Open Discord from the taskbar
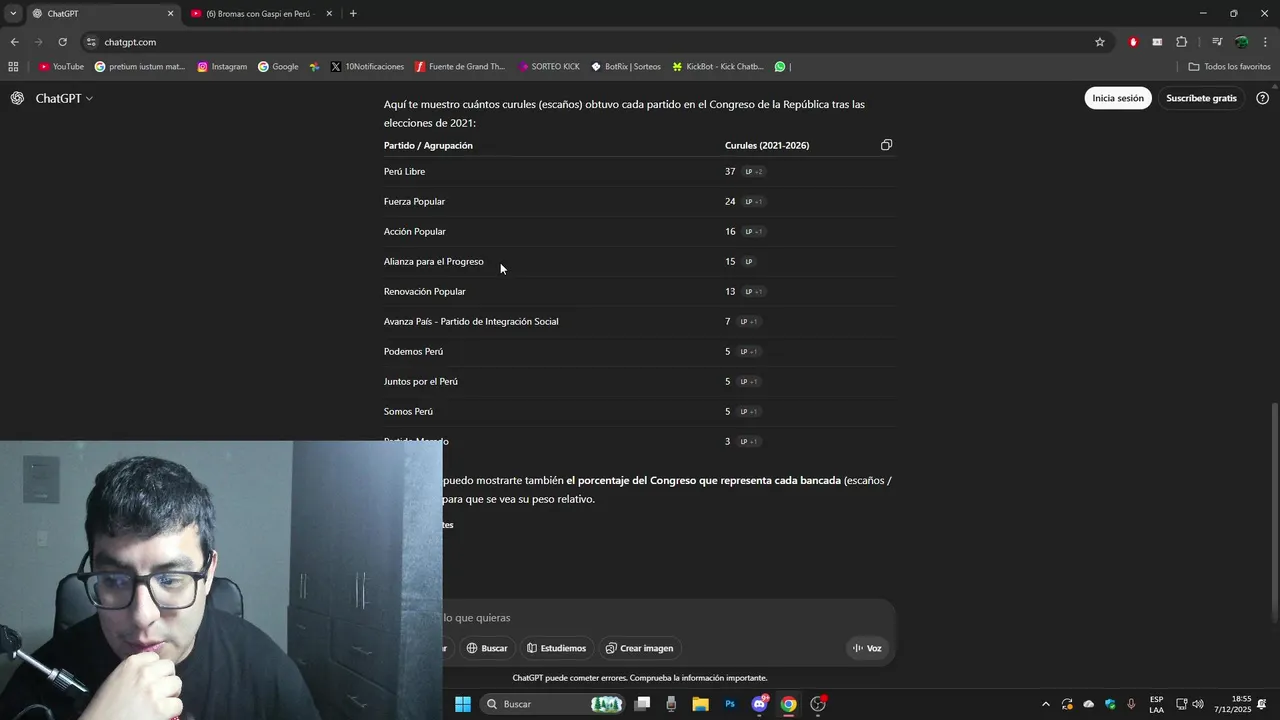The height and width of the screenshot is (720, 1280). click(x=759, y=704)
